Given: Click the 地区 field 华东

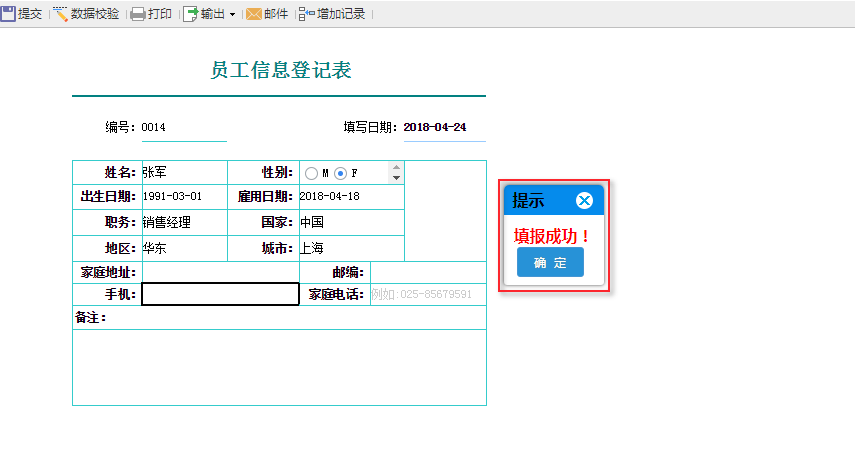Looking at the screenshot, I should pos(184,249).
